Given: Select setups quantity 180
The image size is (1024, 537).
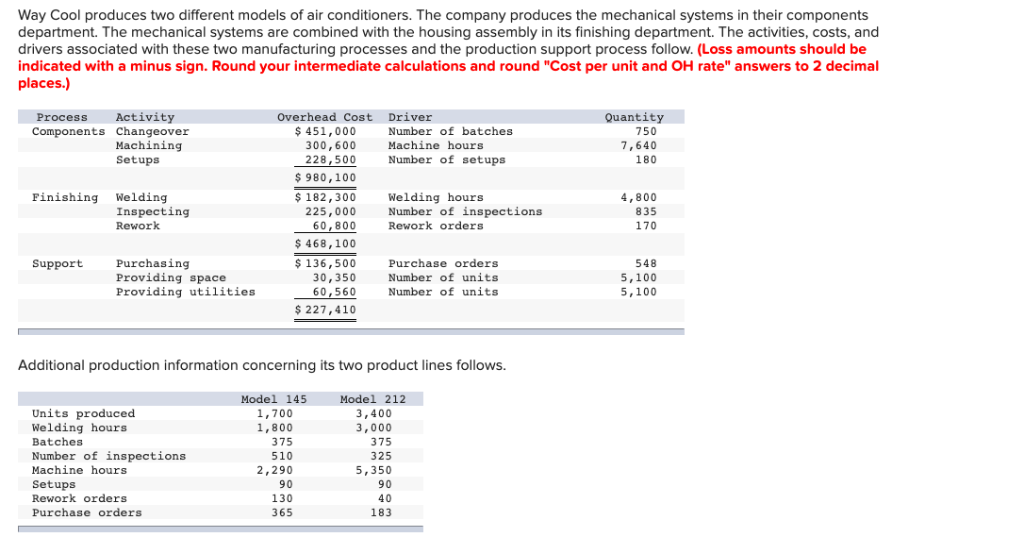Looking at the screenshot, I should (x=646, y=159).
